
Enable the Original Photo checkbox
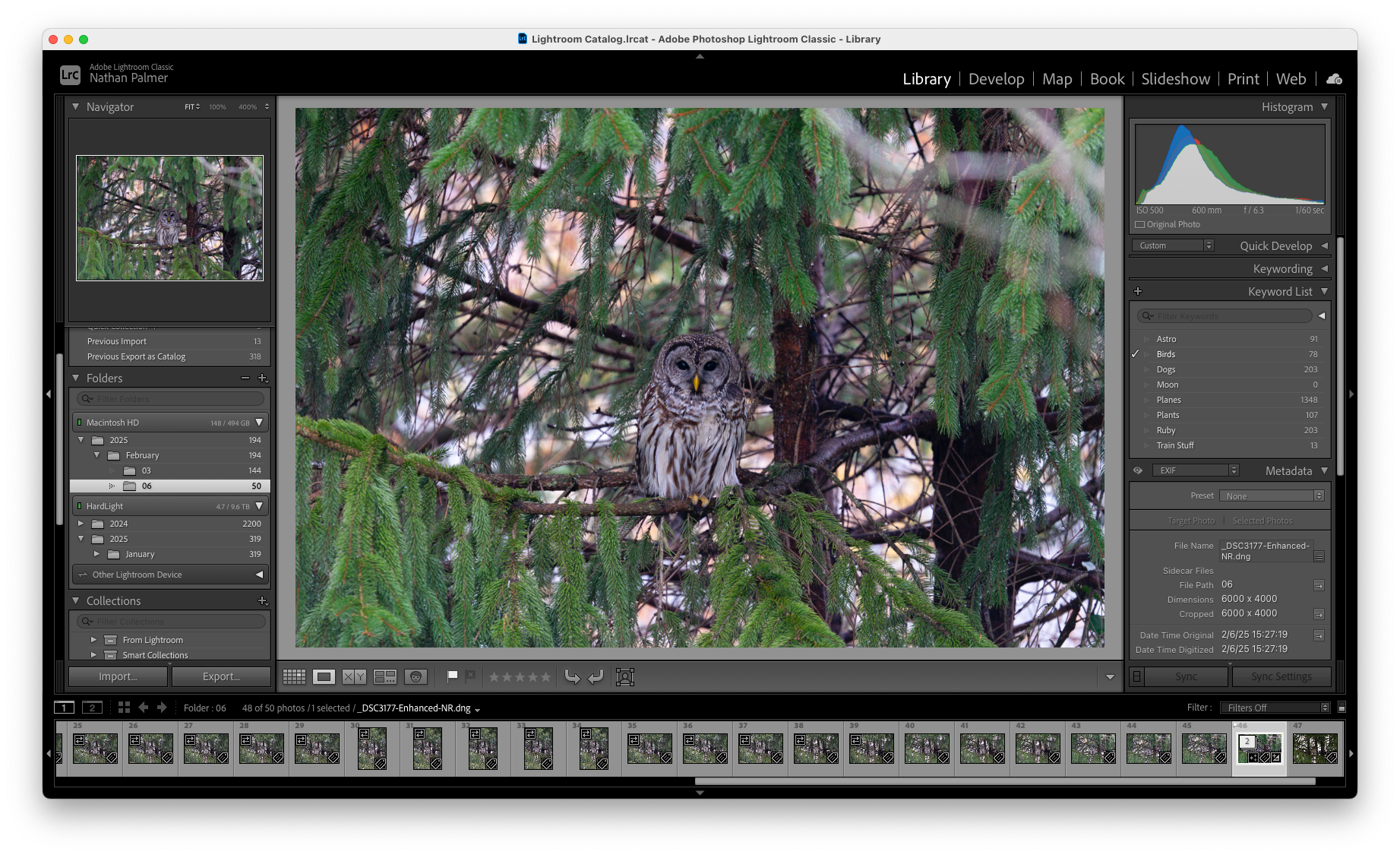1139,224
